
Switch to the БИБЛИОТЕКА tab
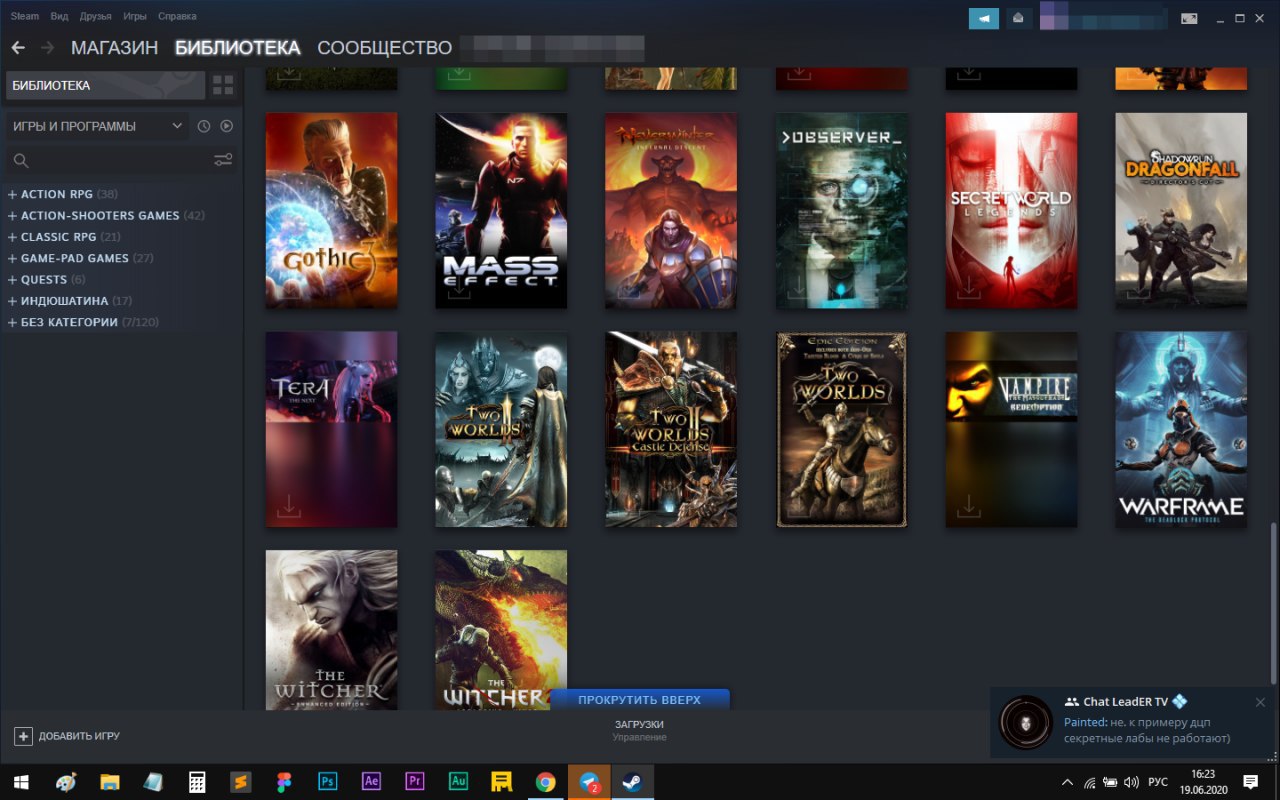click(x=237, y=47)
